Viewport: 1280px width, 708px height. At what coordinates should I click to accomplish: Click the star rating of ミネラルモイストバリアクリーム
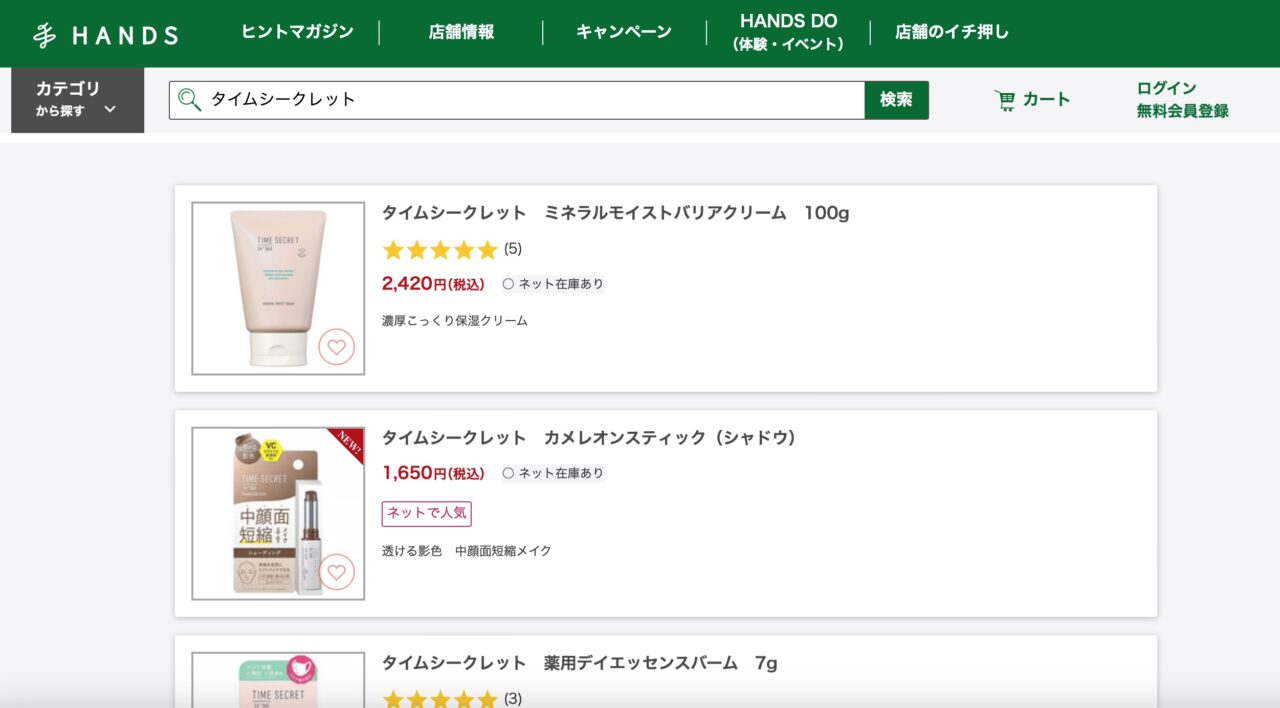(x=439, y=249)
